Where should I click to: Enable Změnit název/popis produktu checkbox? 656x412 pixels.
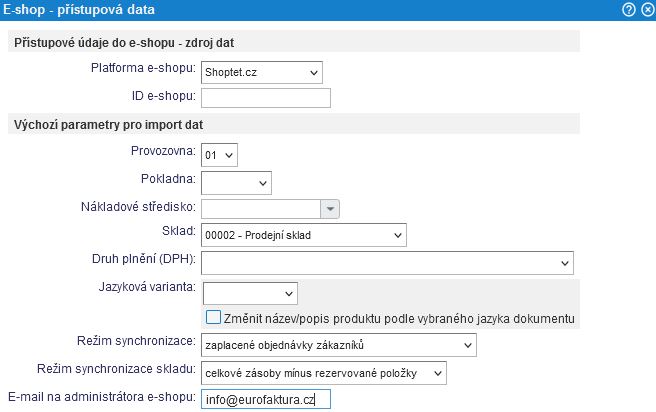tap(213, 317)
